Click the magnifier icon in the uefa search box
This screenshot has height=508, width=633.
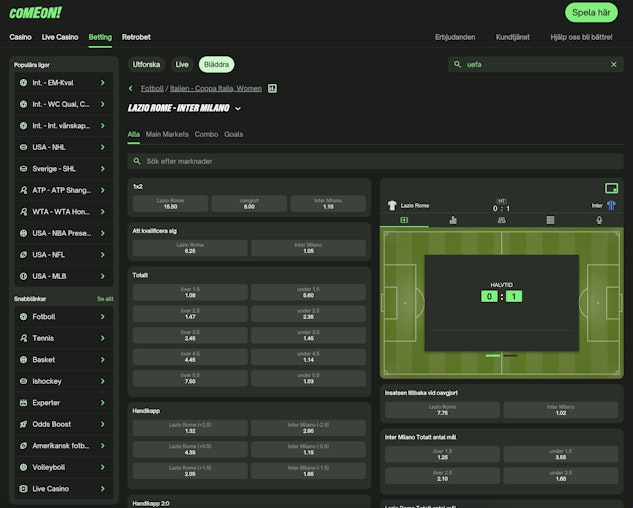457,65
